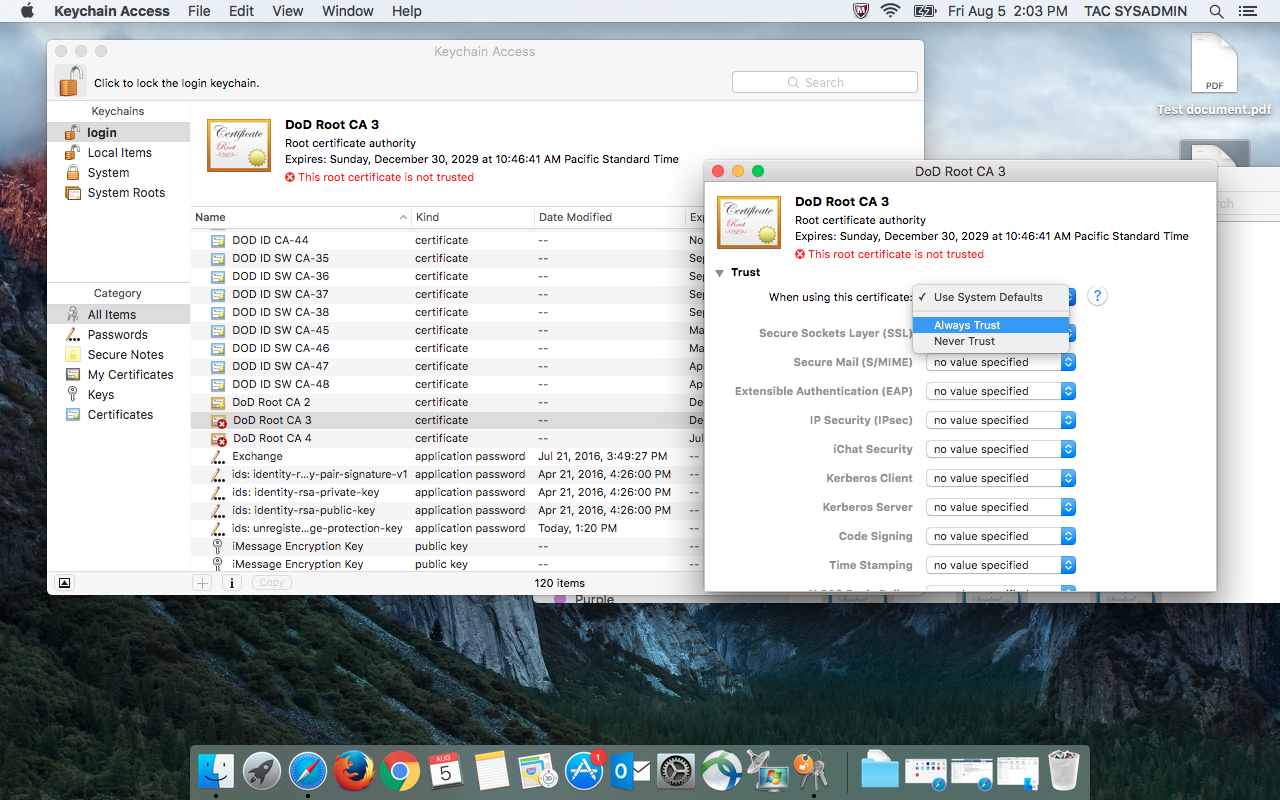The image size is (1280, 800).
Task: Click the info (i) button below the list
Action: [x=231, y=583]
